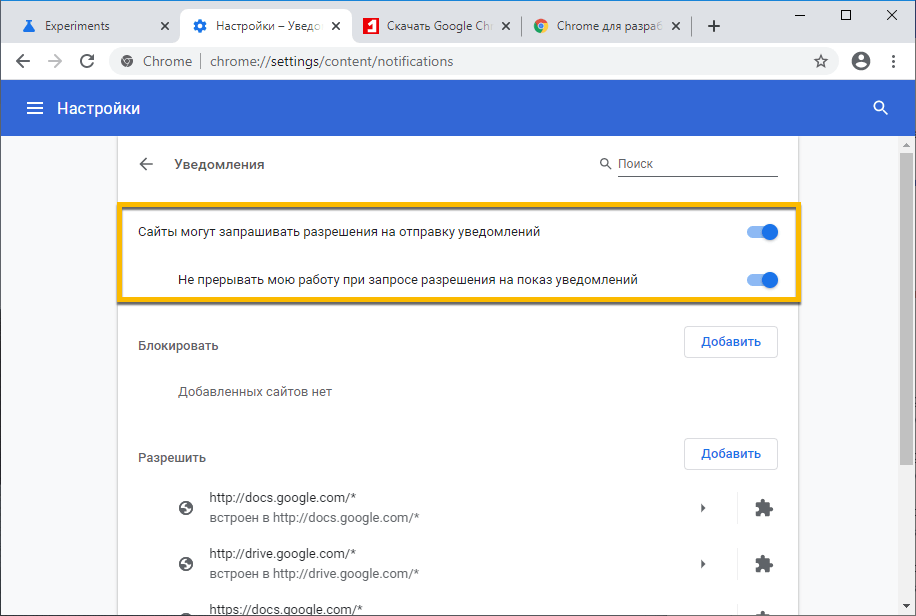
Task: Expand details for http://drive.google.com/*
Action: point(703,564)
